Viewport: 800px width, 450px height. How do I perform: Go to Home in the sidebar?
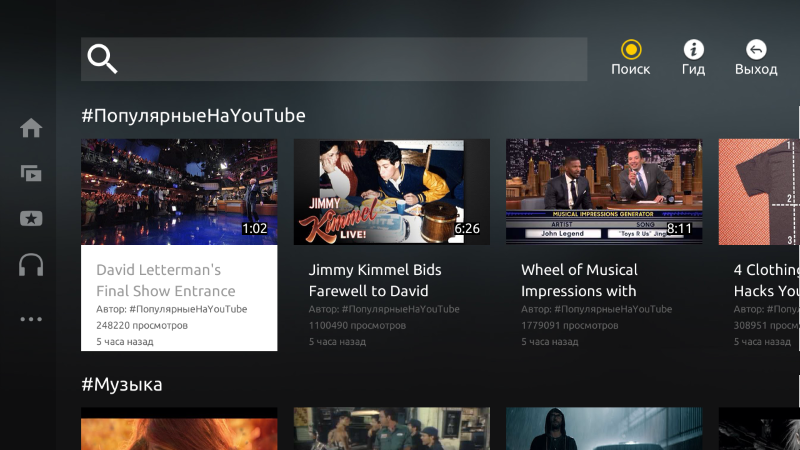tap(31, 128)
